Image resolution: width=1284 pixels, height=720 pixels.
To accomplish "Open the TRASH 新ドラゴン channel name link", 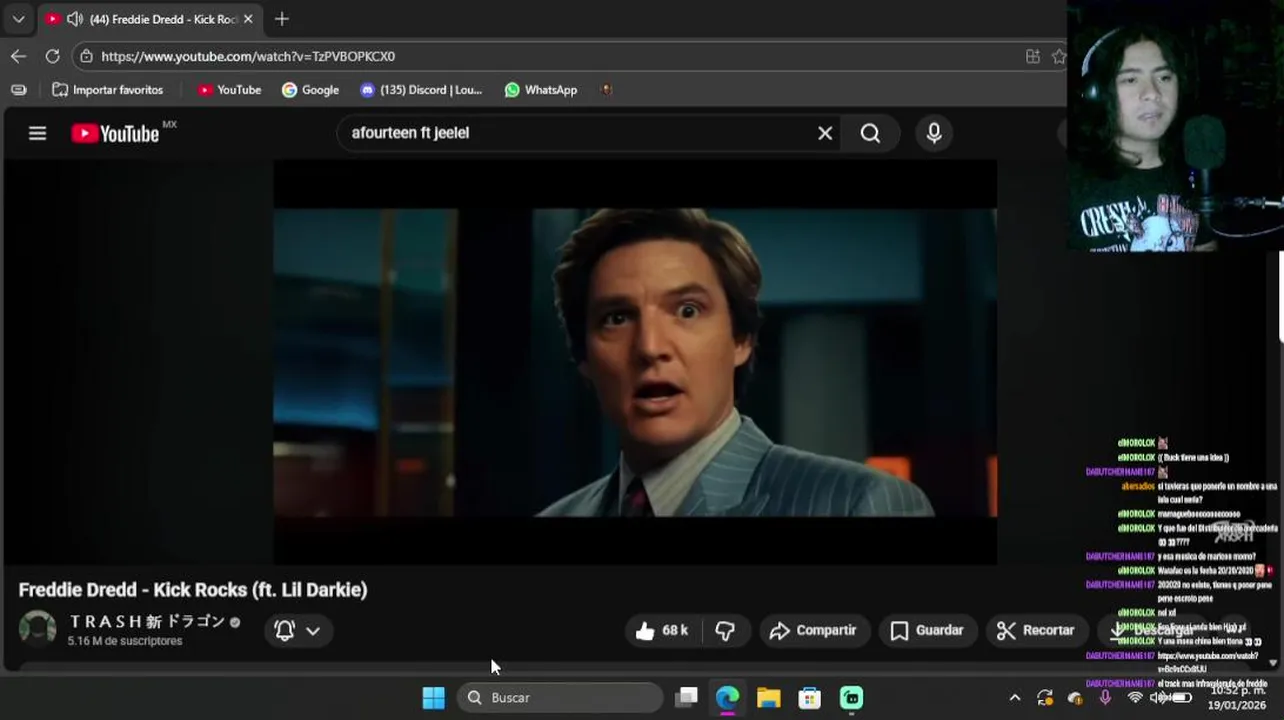I will (x=148, y=621).
